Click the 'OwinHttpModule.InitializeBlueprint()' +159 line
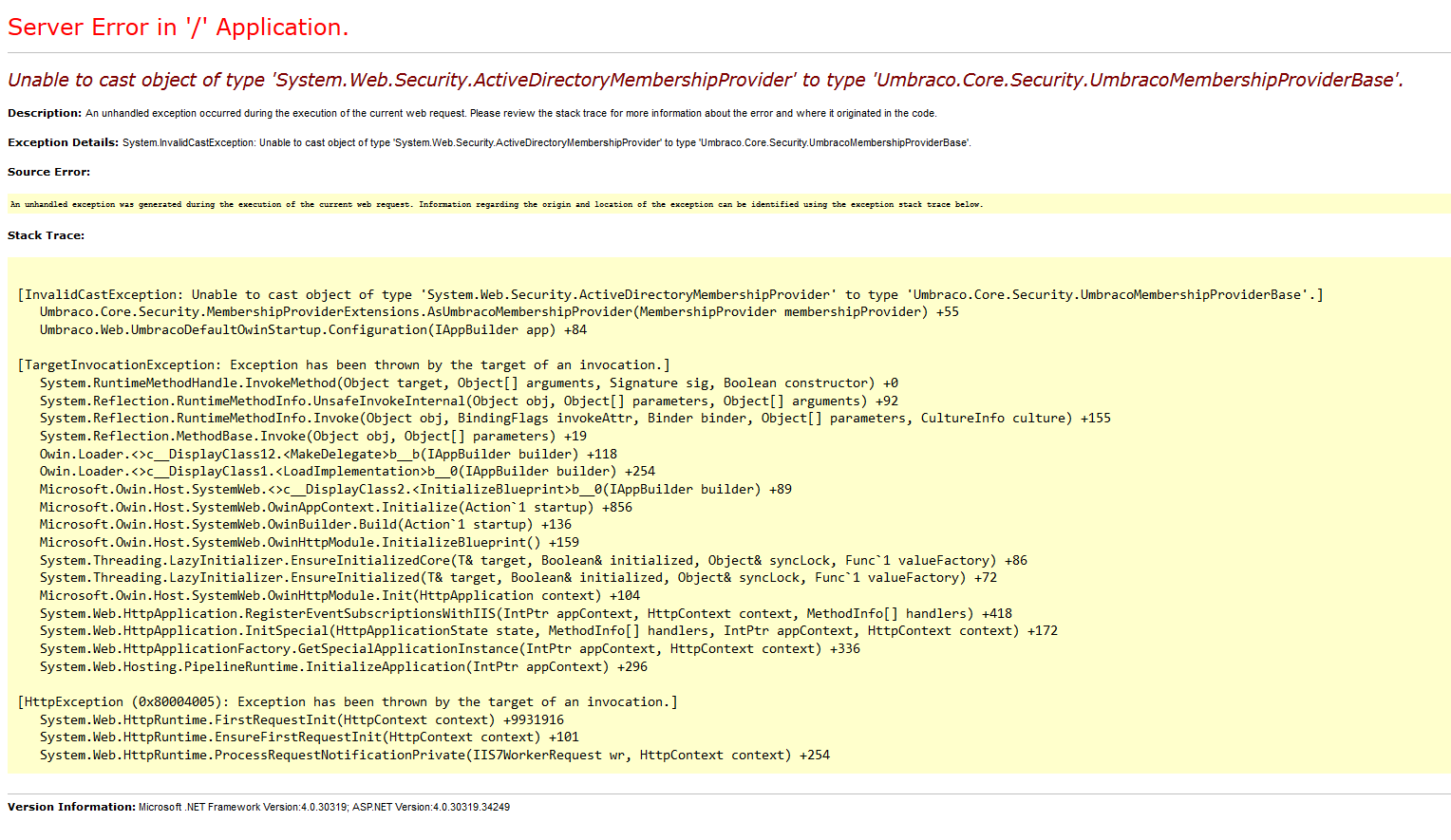1451x840 pixels. click(x=310, y=543)
